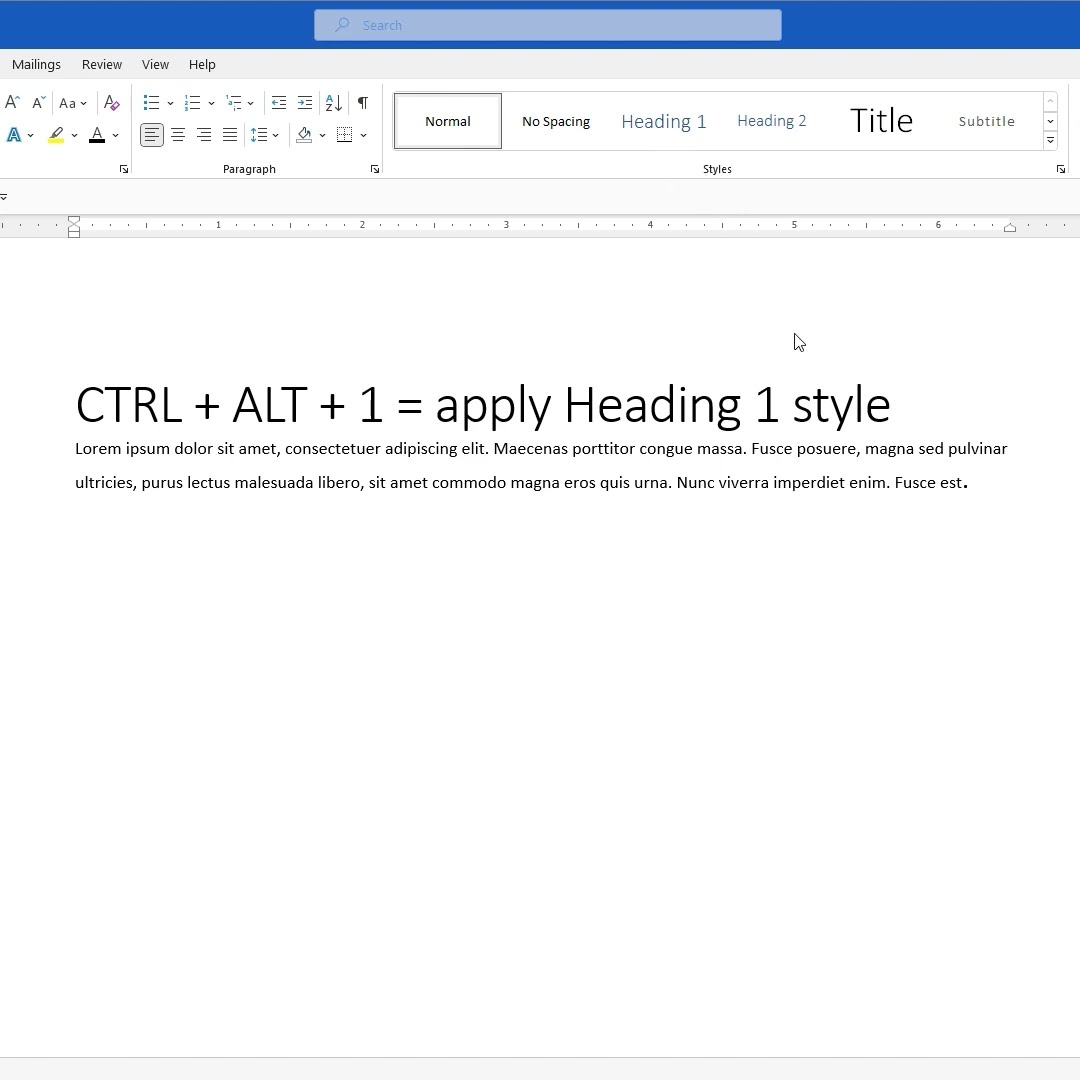1080x1080 pixels.
Task: Toggle Center alignment
Action: (x=178, y=135)
